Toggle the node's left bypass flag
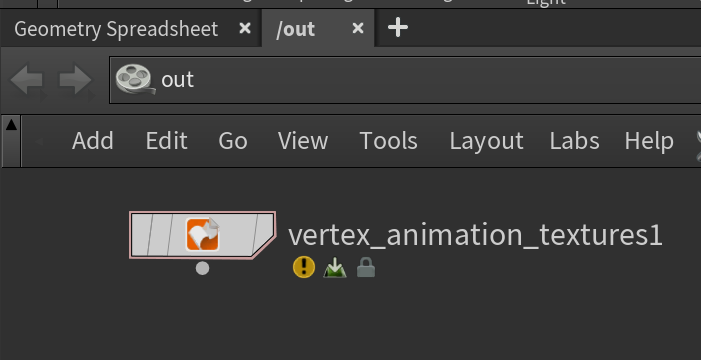This screenshot has height=360, width=701. 140,235
